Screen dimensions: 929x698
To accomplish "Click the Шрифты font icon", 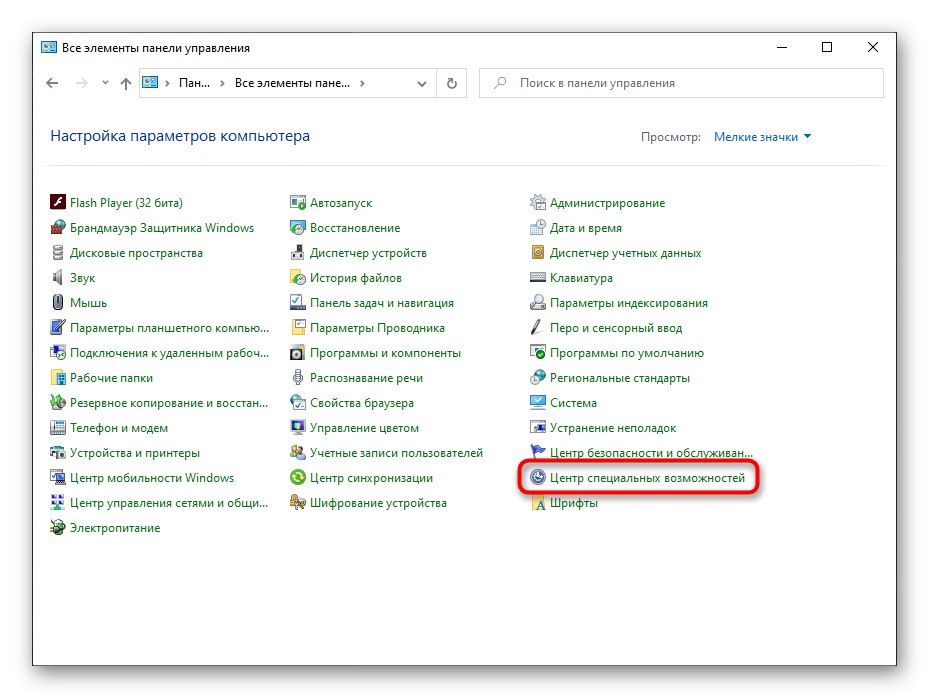I will coord(537,502).
